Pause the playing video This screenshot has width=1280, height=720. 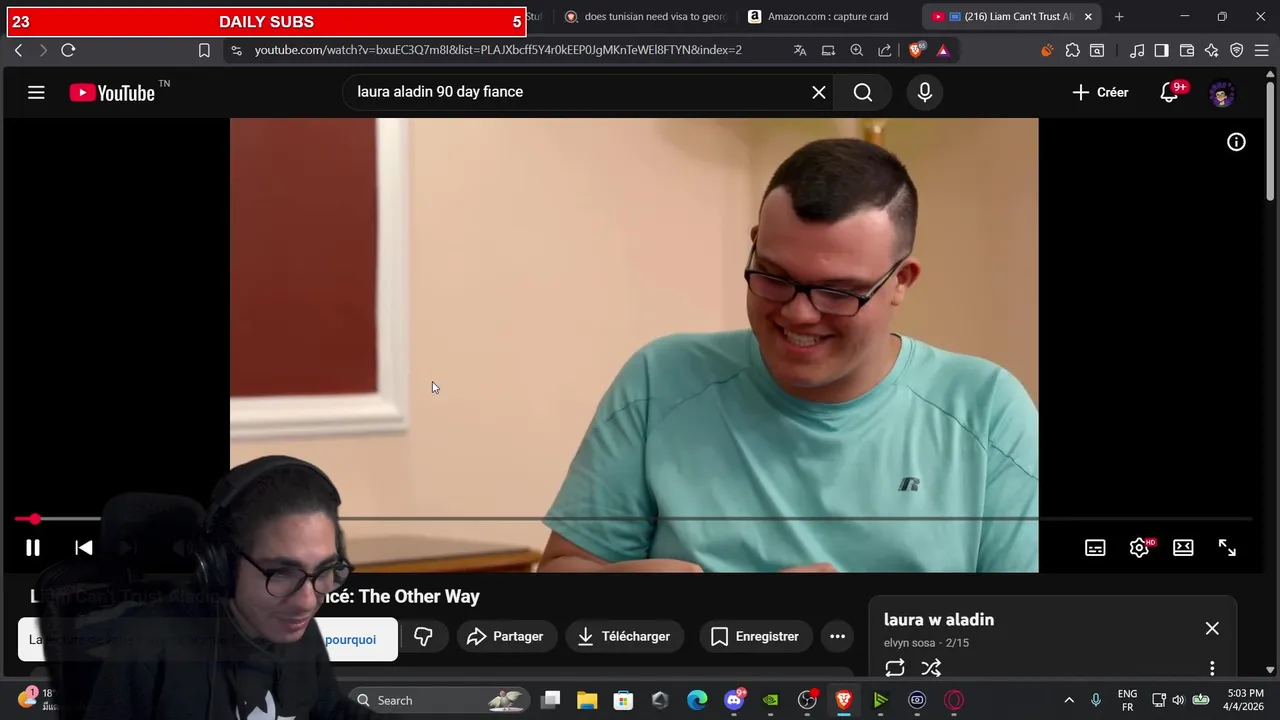33,548
